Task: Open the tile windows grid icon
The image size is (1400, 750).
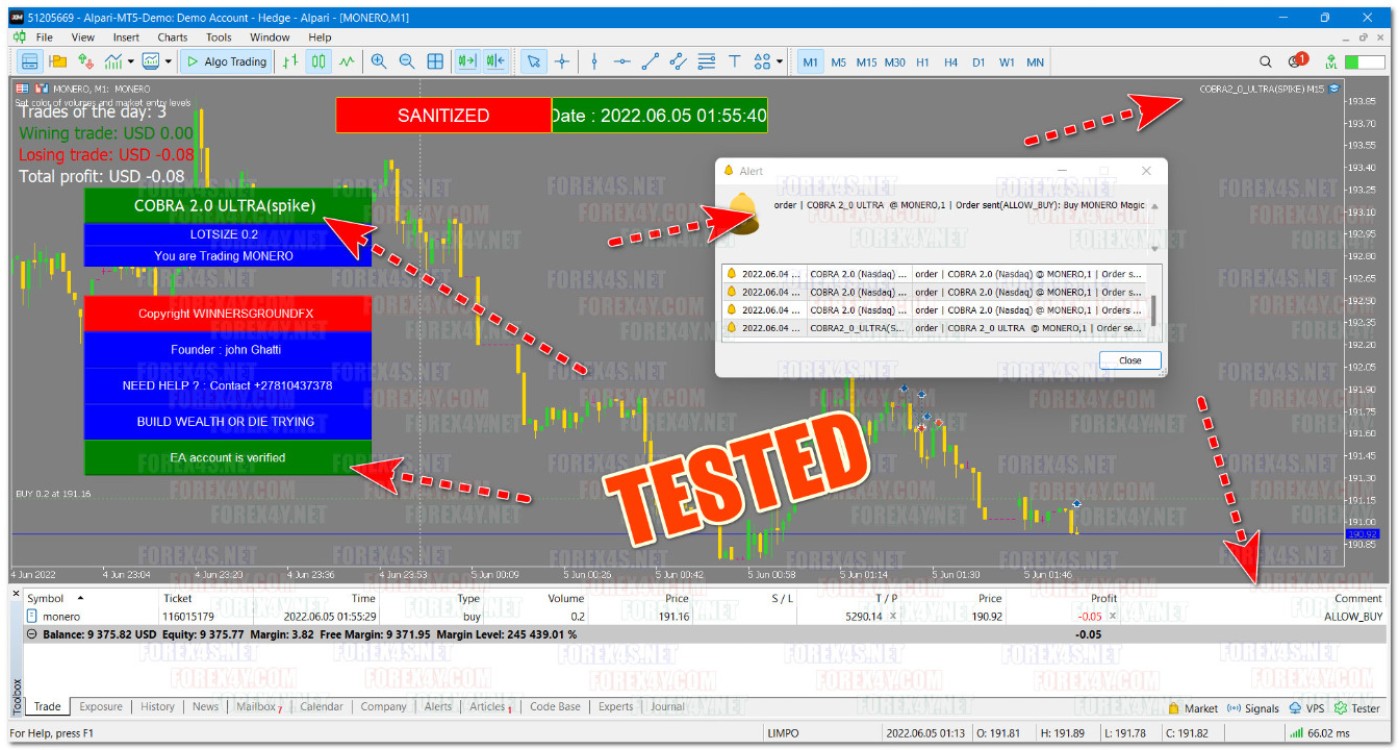Action: (435, 62)
